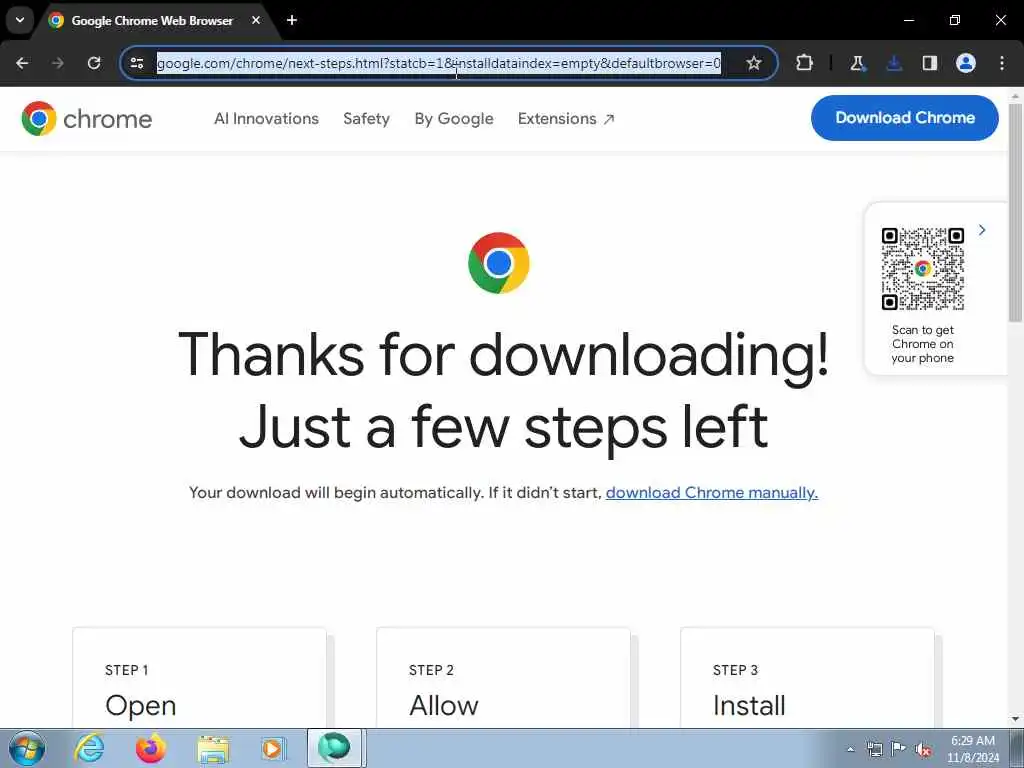Launch Firefox from the taskbar
Viewport: 1024px width, 768px height.
coord(151,748)
